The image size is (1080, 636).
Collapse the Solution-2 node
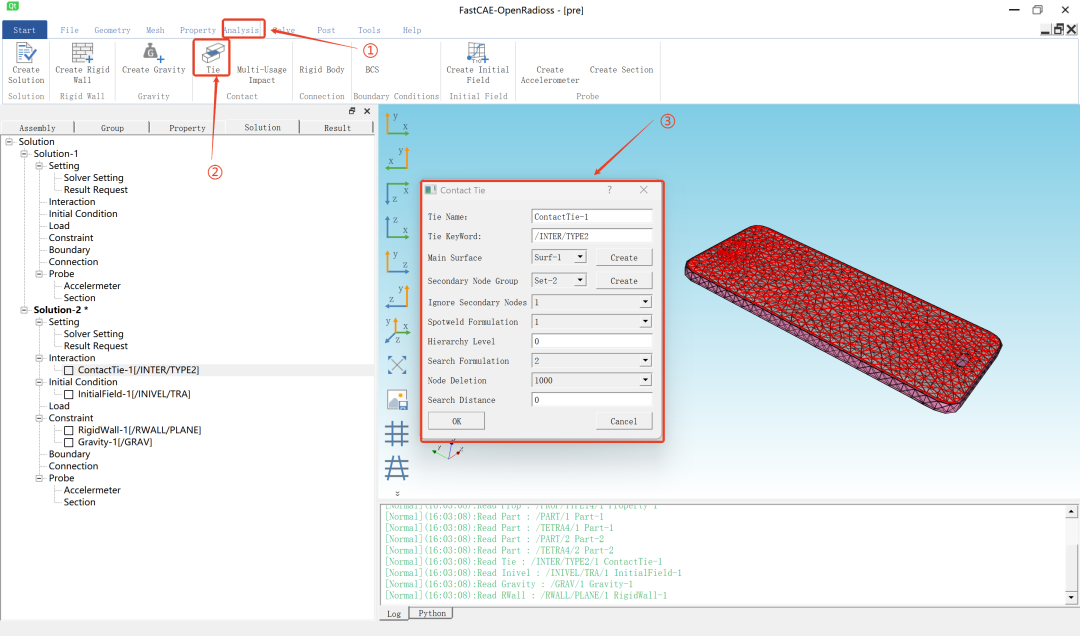pos(24,310)
